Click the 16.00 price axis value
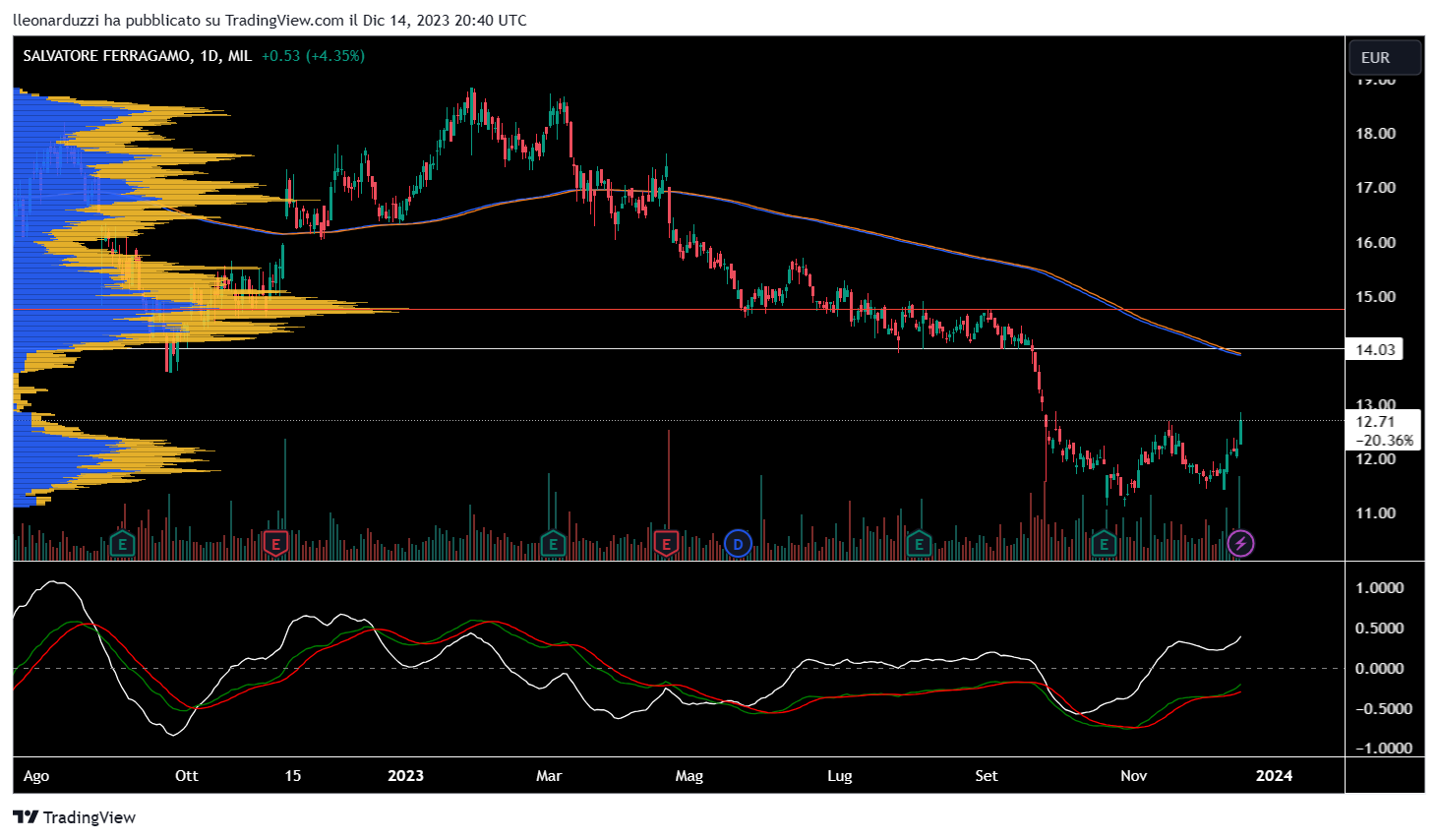The width and height of the screenshot is (1438, 840). tap(1375, 243)
